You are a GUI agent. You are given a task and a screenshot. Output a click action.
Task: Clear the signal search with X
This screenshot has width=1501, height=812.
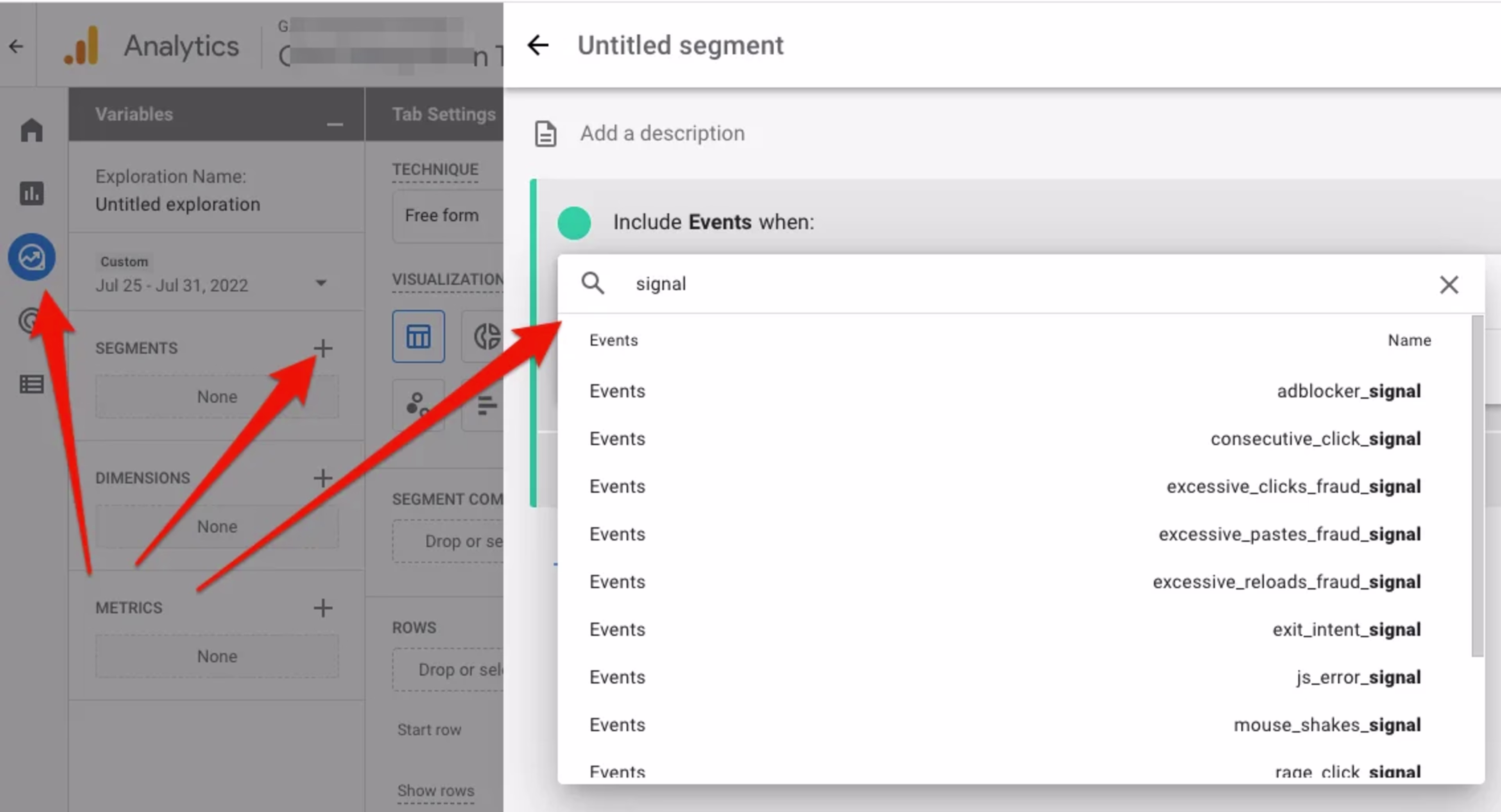tap(1449, 285)
